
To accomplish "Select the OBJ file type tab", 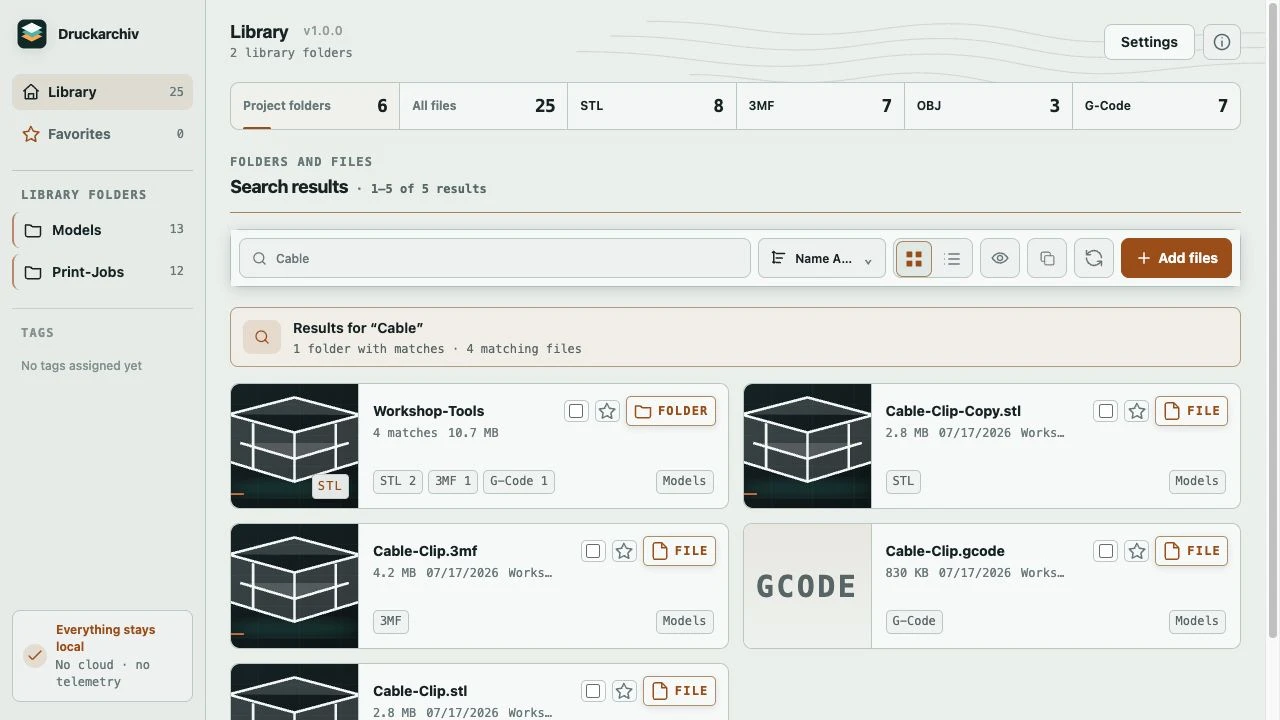I will coord(988,106).
